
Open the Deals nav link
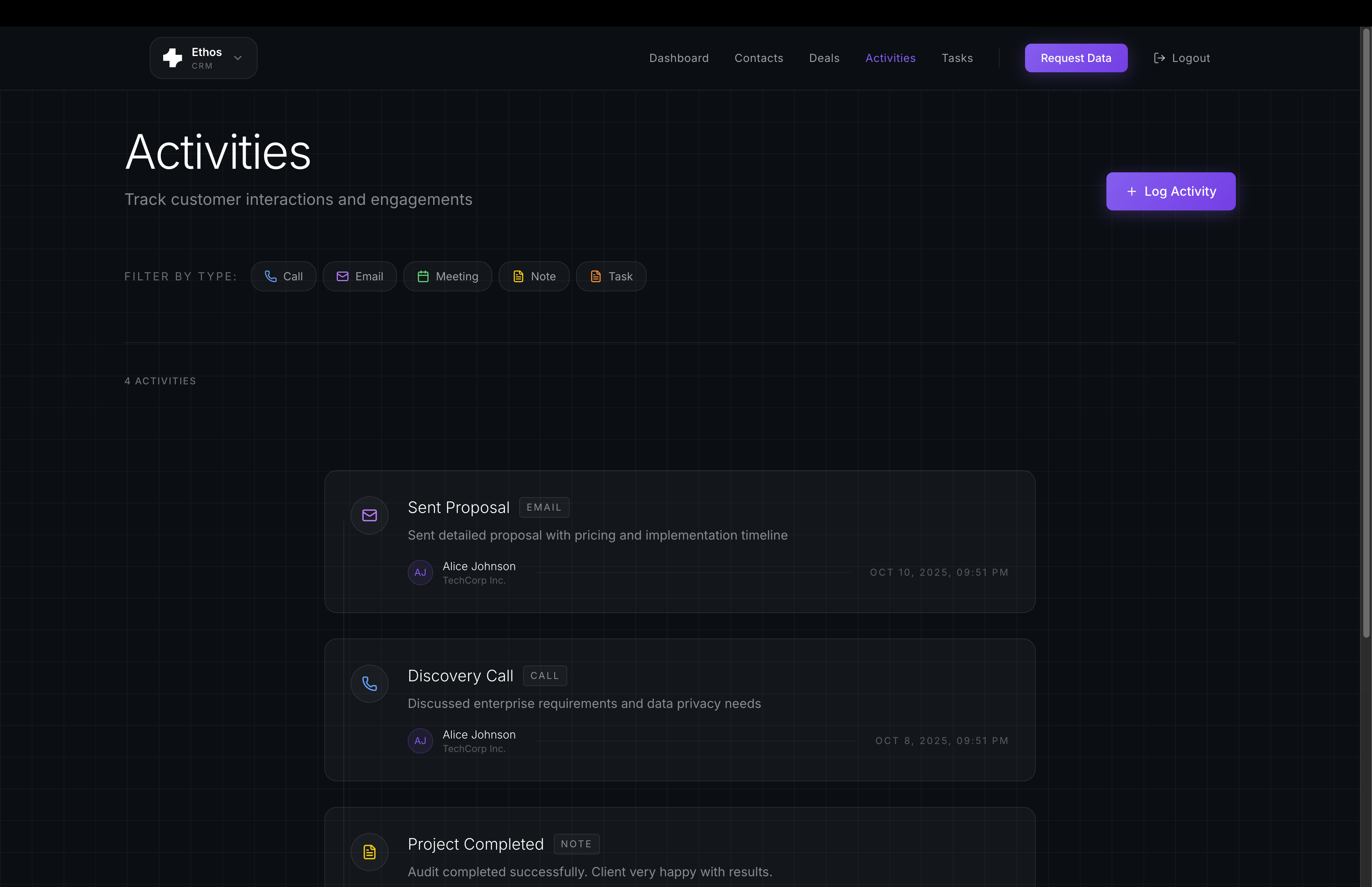824,58
